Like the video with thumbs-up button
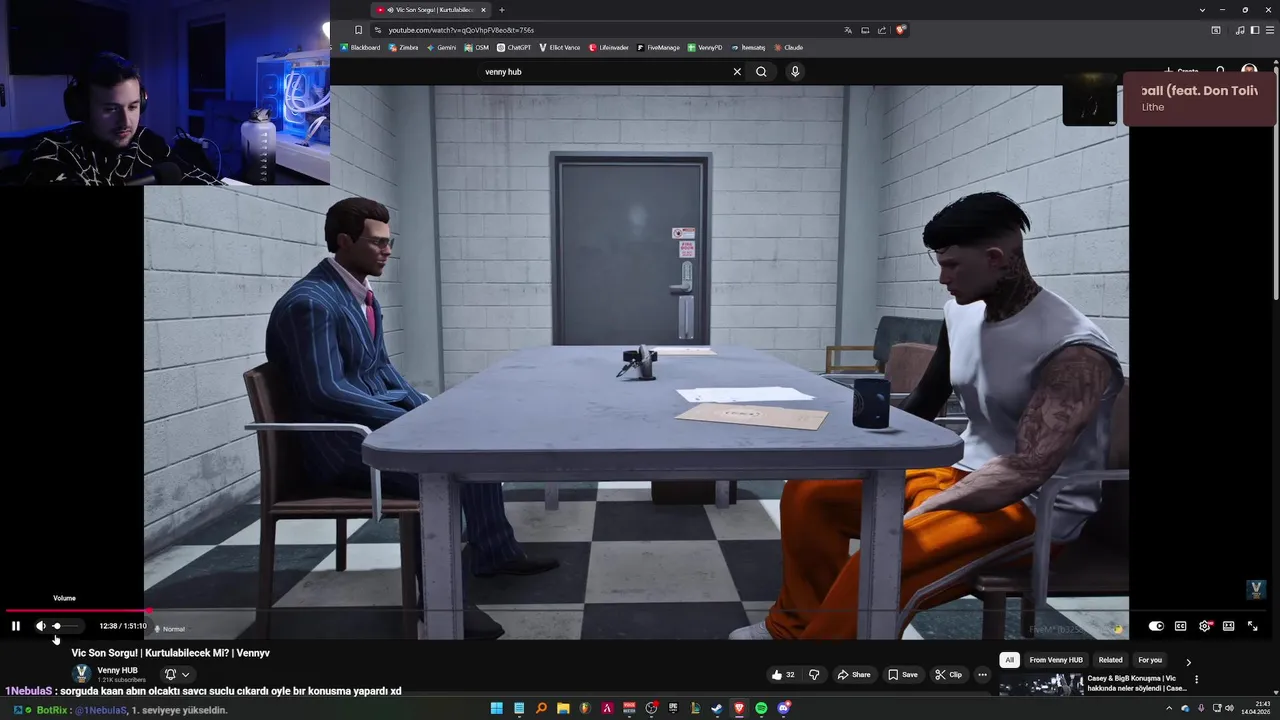 click(783, 675)
